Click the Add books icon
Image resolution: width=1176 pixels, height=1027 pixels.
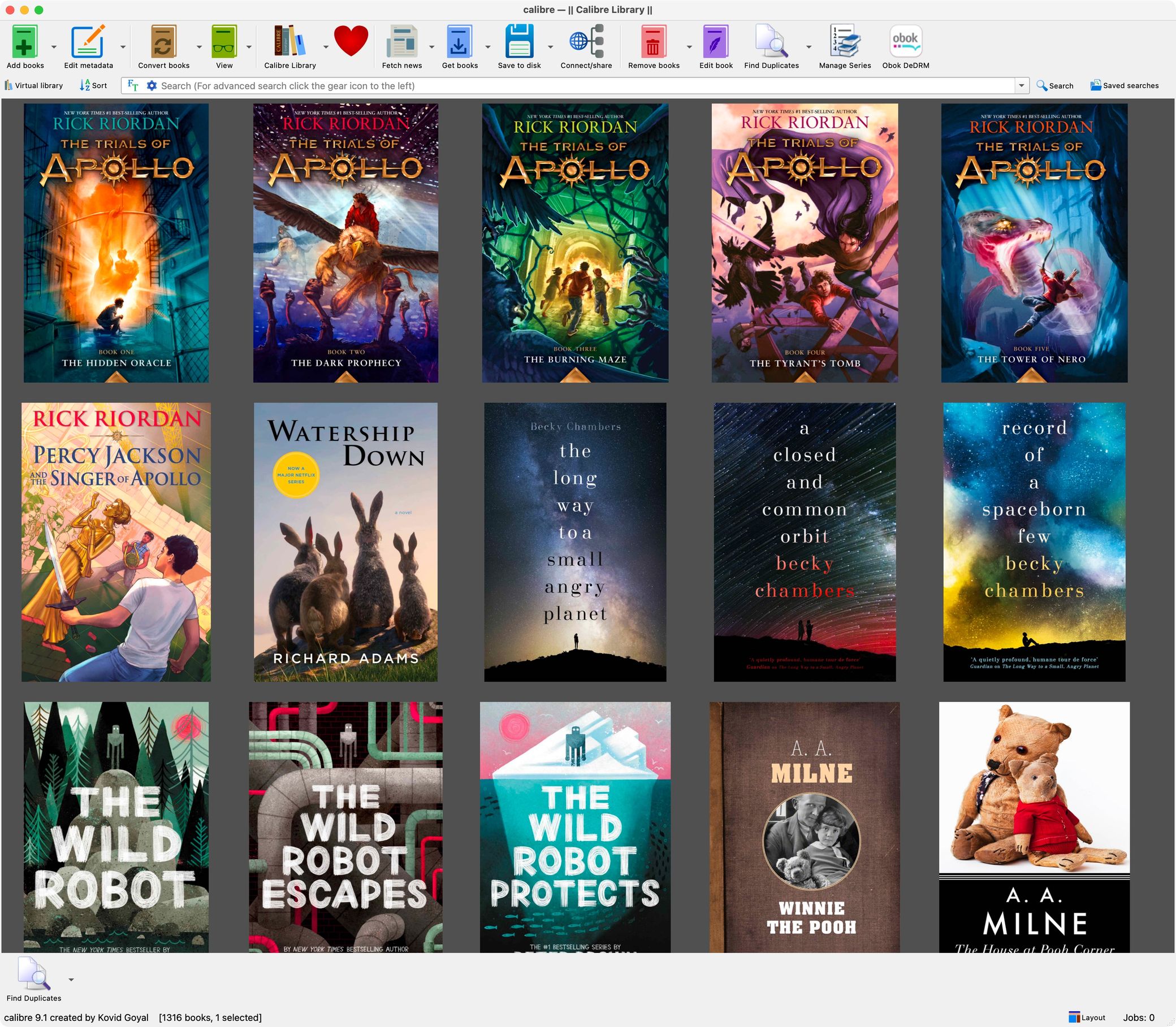pos(25,42)
